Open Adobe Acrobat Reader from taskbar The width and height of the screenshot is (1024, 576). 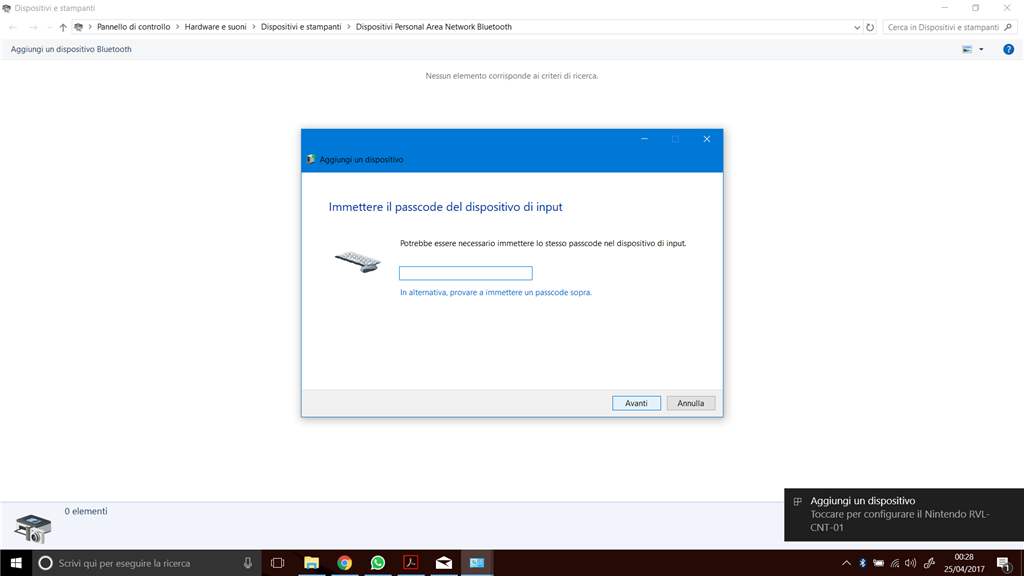click(x=411, y=563)
